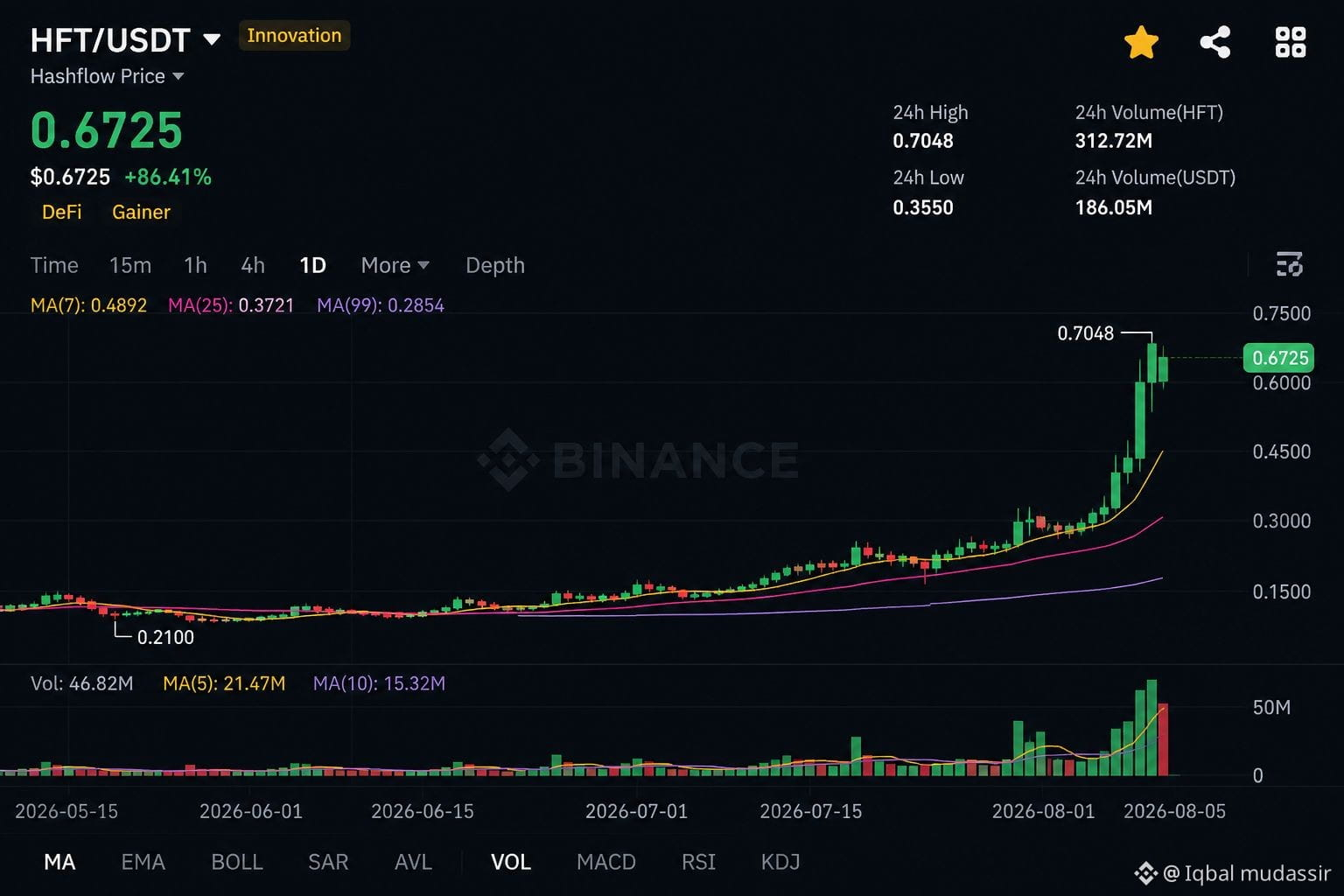Toggle the KDJ sub-indicator
This screenshot has width=1344, height=896.
[780, 862]
